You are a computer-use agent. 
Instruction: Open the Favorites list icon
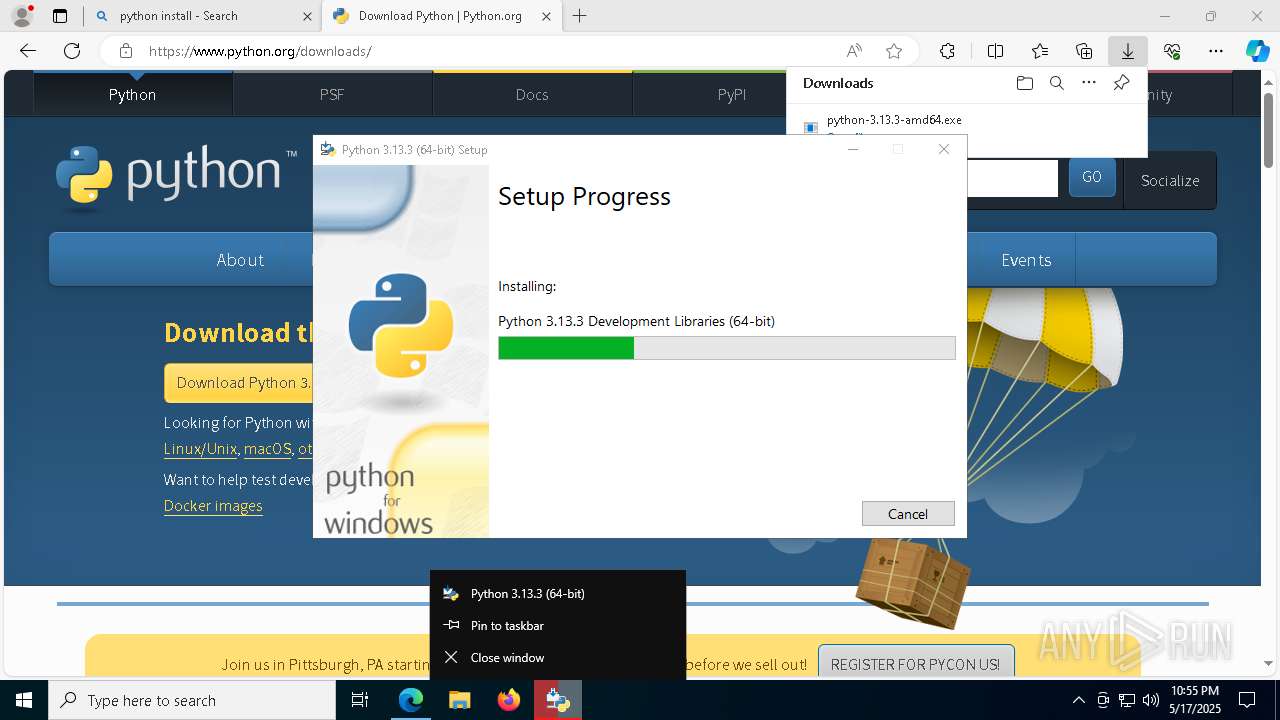click(1040, 51)
